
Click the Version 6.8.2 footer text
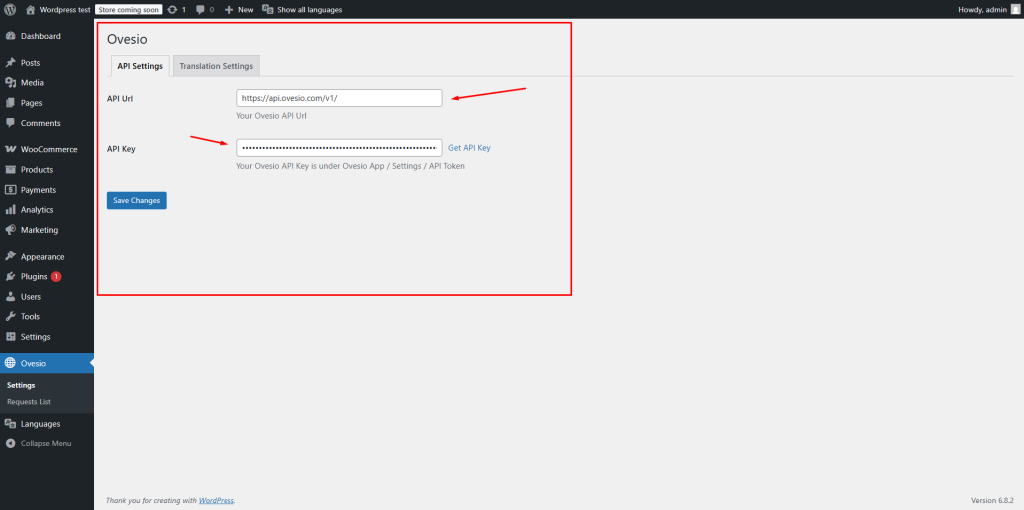993,501
